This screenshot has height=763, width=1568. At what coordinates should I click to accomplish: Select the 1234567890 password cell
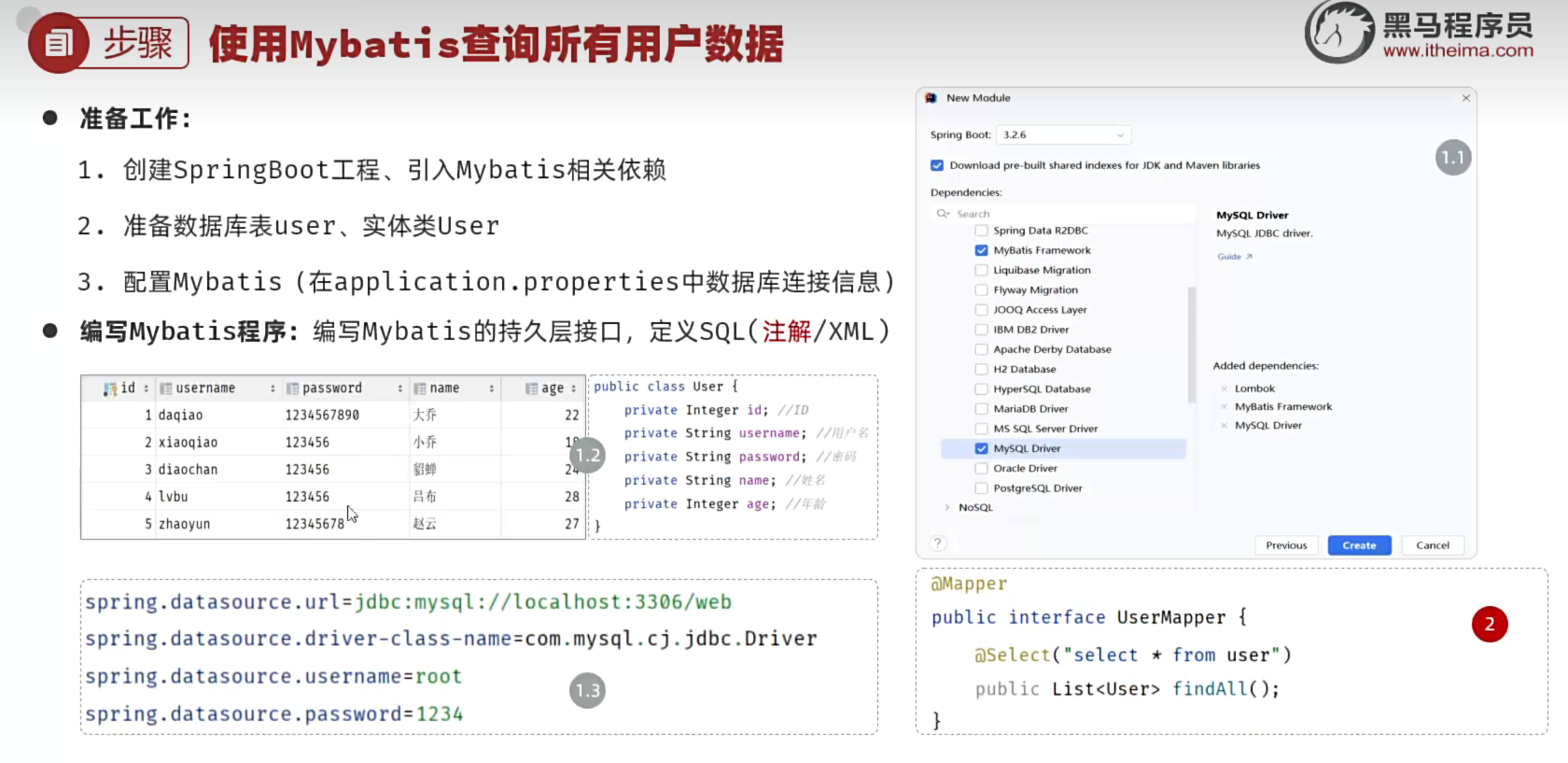(x=345, y=416)
